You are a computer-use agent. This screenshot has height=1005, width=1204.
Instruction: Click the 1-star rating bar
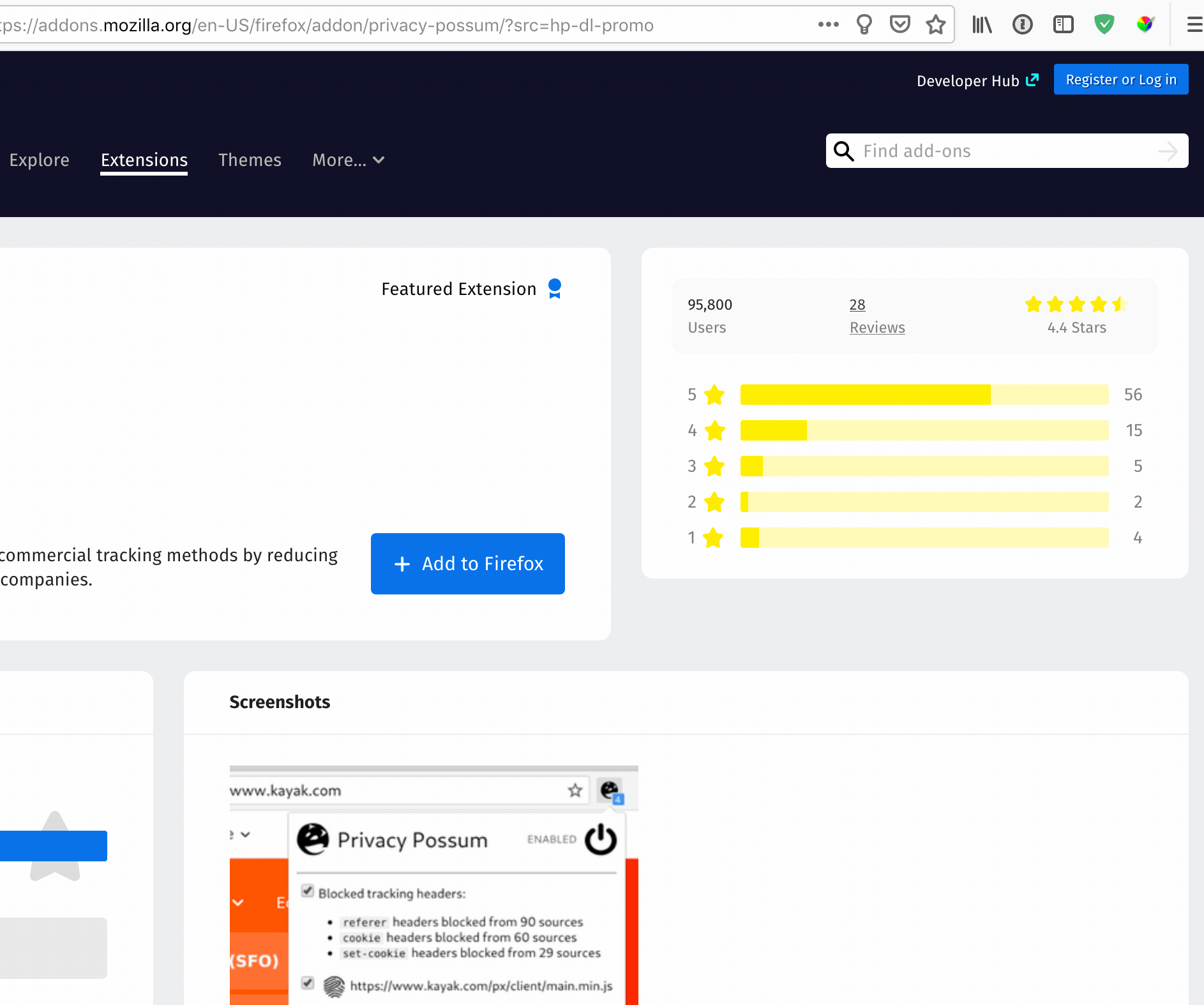click(x=924, y=538)
